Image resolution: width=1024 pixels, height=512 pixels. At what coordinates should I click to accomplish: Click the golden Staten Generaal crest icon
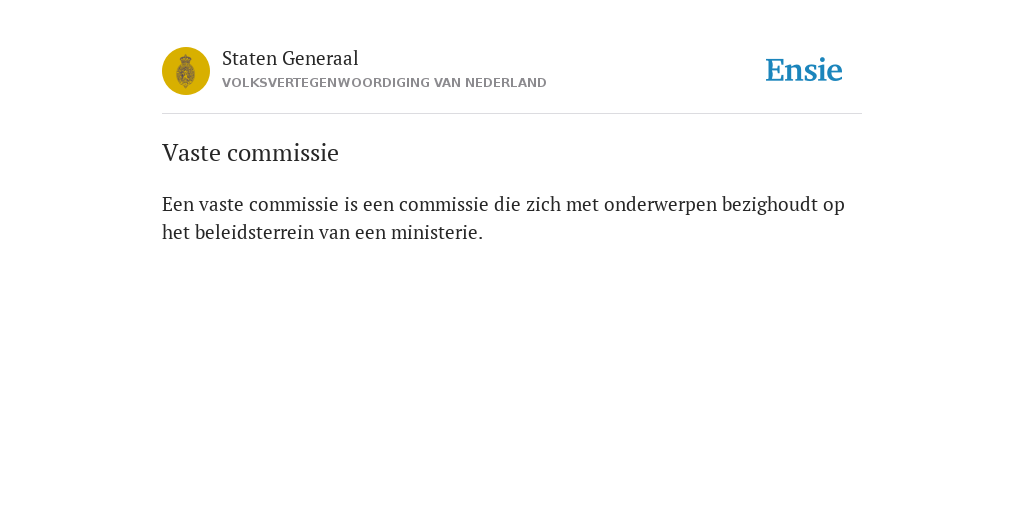coord(186,71)
